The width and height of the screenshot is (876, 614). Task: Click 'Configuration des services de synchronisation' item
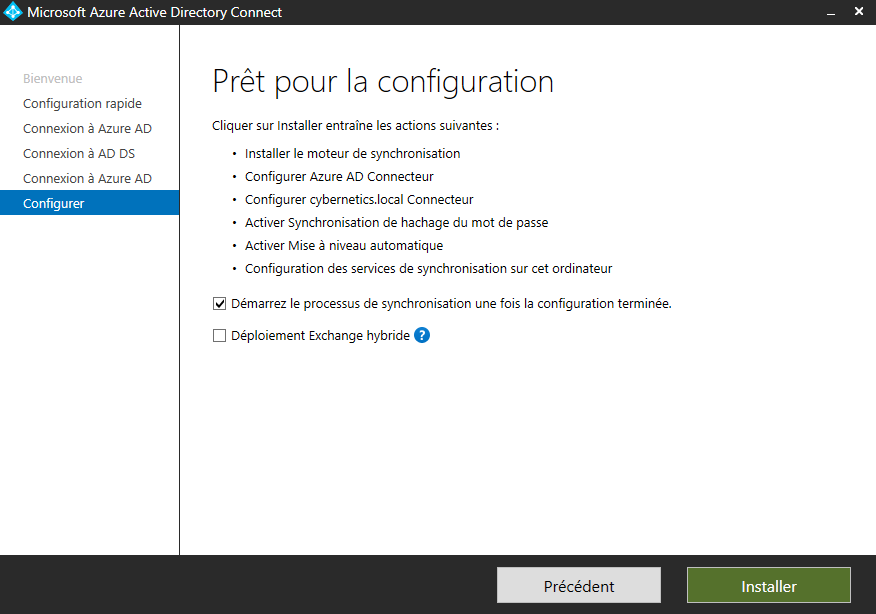point(429,269)
